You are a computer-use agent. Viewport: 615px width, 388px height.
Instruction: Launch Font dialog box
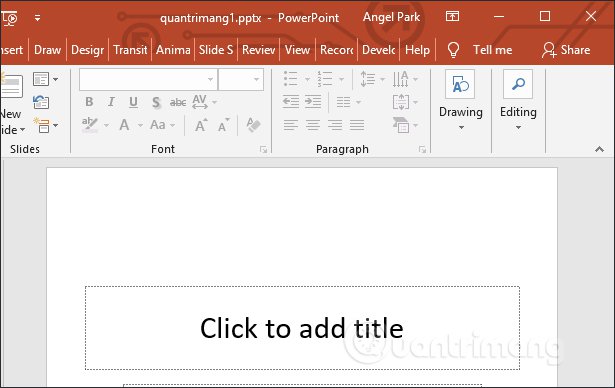click(x=264, y=149)
